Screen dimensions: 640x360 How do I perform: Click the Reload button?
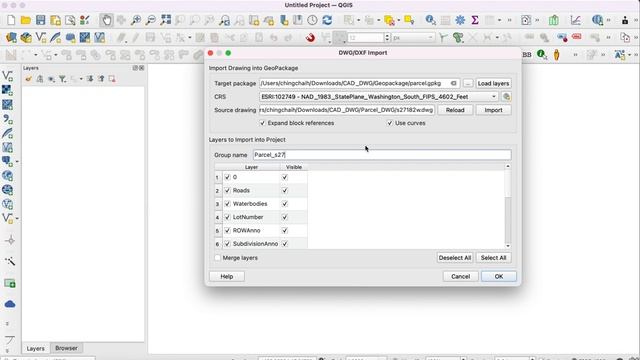click(455, 110)
